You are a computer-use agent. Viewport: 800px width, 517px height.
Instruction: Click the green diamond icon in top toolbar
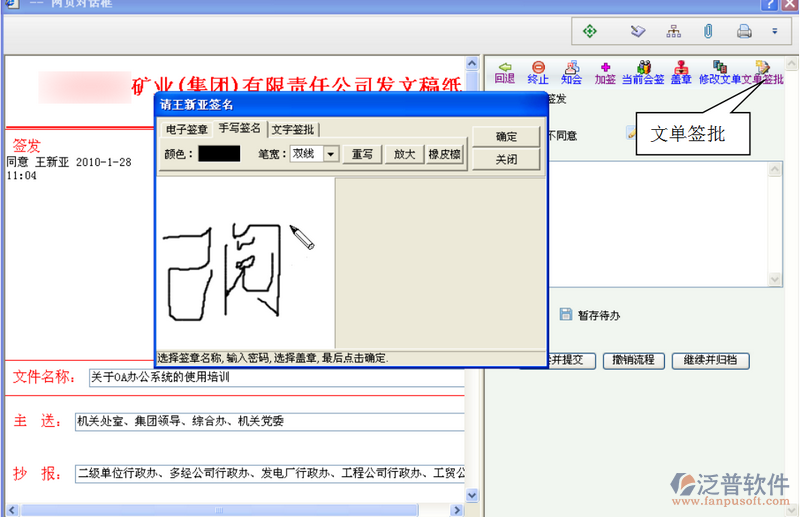pyautogui.click(x=590, y=31)
